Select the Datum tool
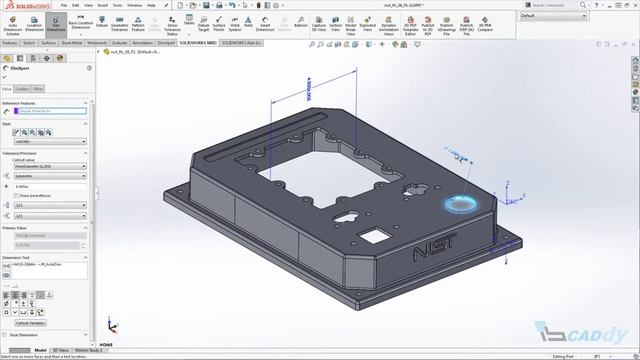Image resolution: width=640 pixels, height=360 pixels. coord(102,22)
